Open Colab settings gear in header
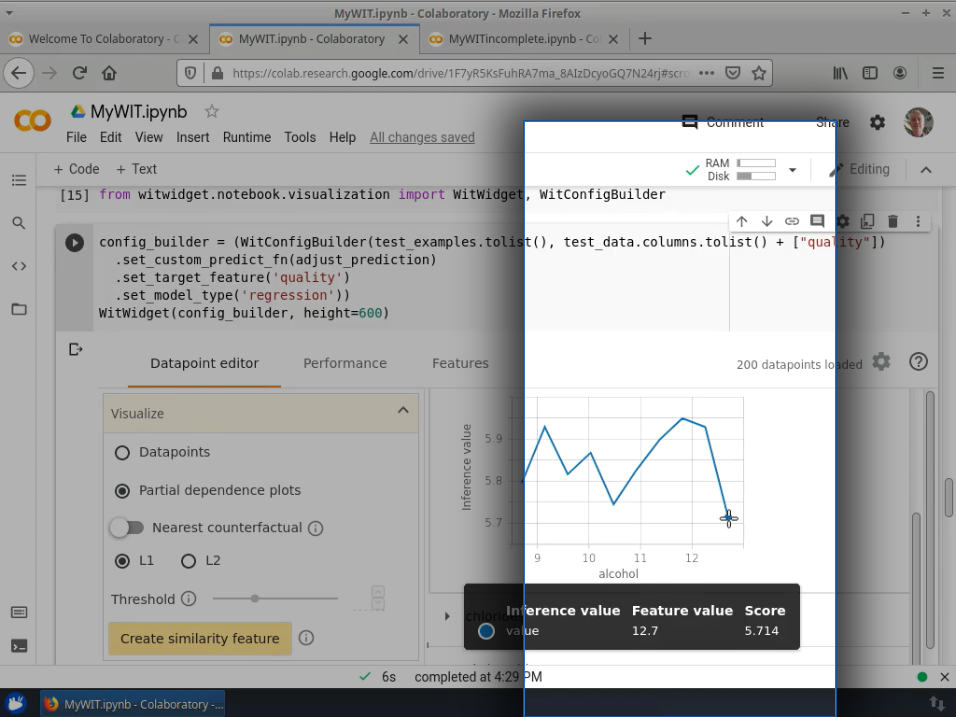The image size is (956, 717). click(x=877, y=123)
